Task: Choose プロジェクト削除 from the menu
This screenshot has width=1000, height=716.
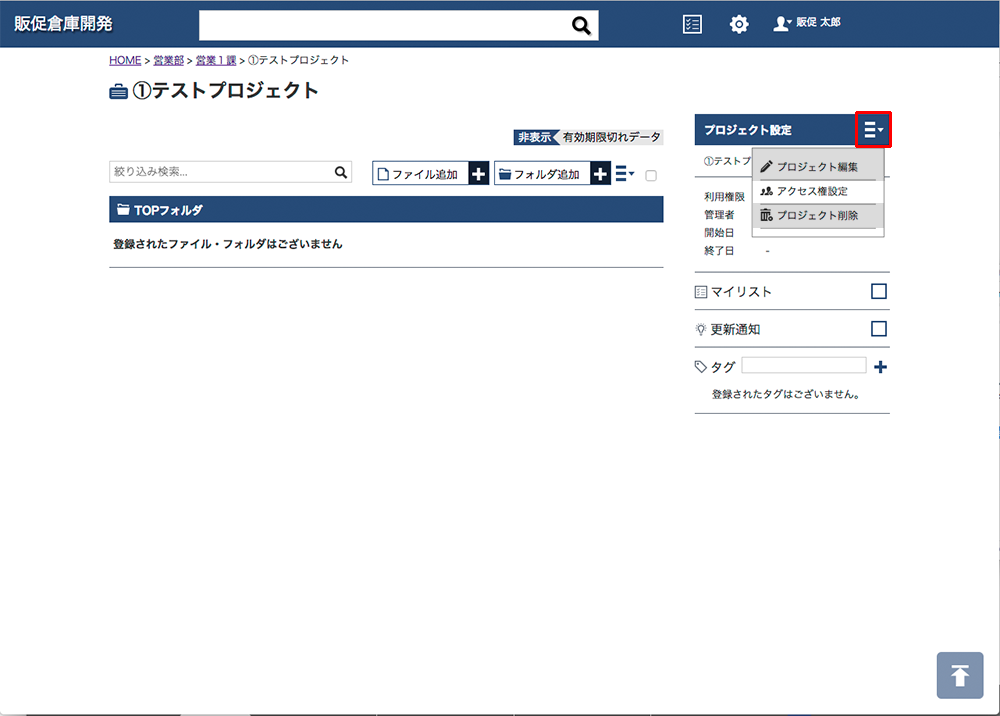Action: 818,215
